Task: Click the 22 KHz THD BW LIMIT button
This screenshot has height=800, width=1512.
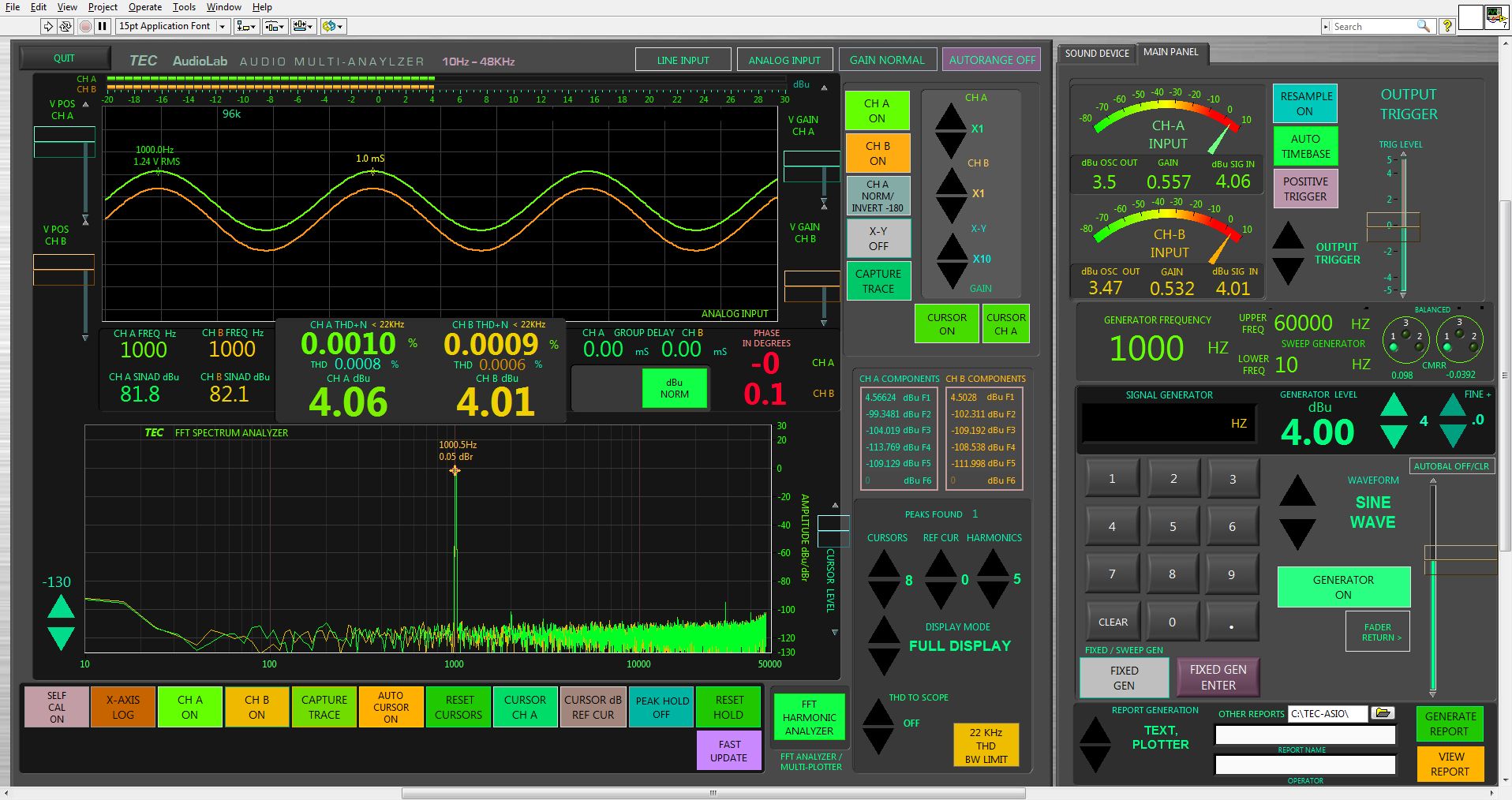Action: tap(986, 746)
